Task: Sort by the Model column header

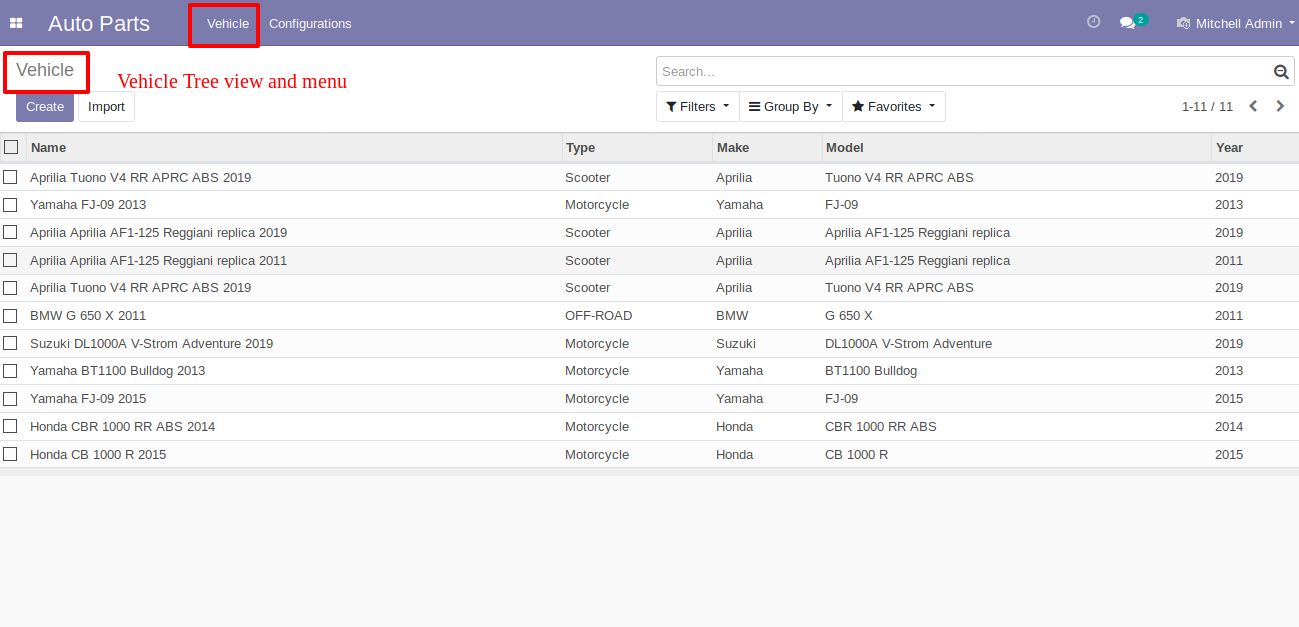Action: click(1016, 147)
